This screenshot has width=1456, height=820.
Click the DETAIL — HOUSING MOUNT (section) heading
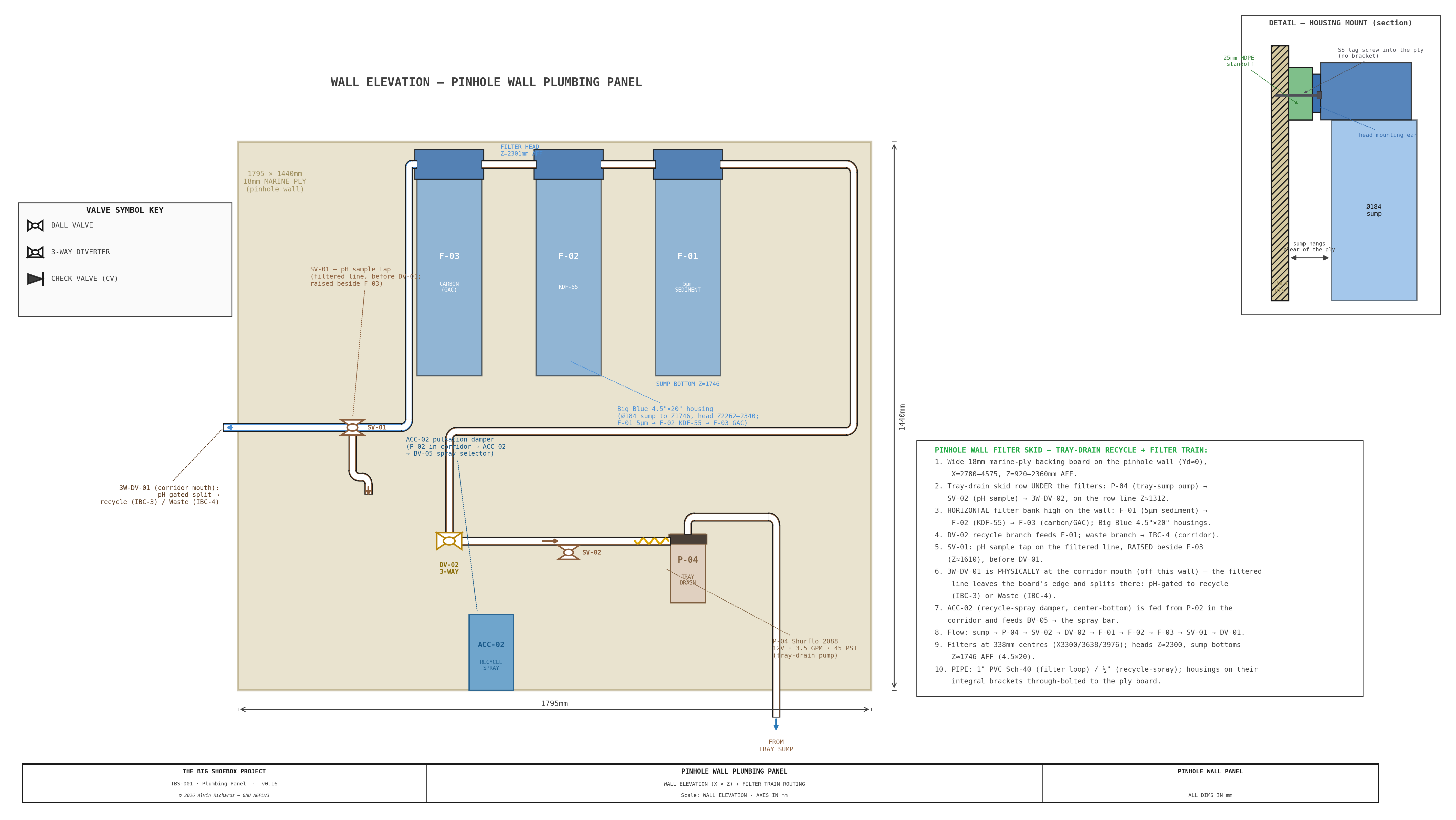tap(1340, 23)
